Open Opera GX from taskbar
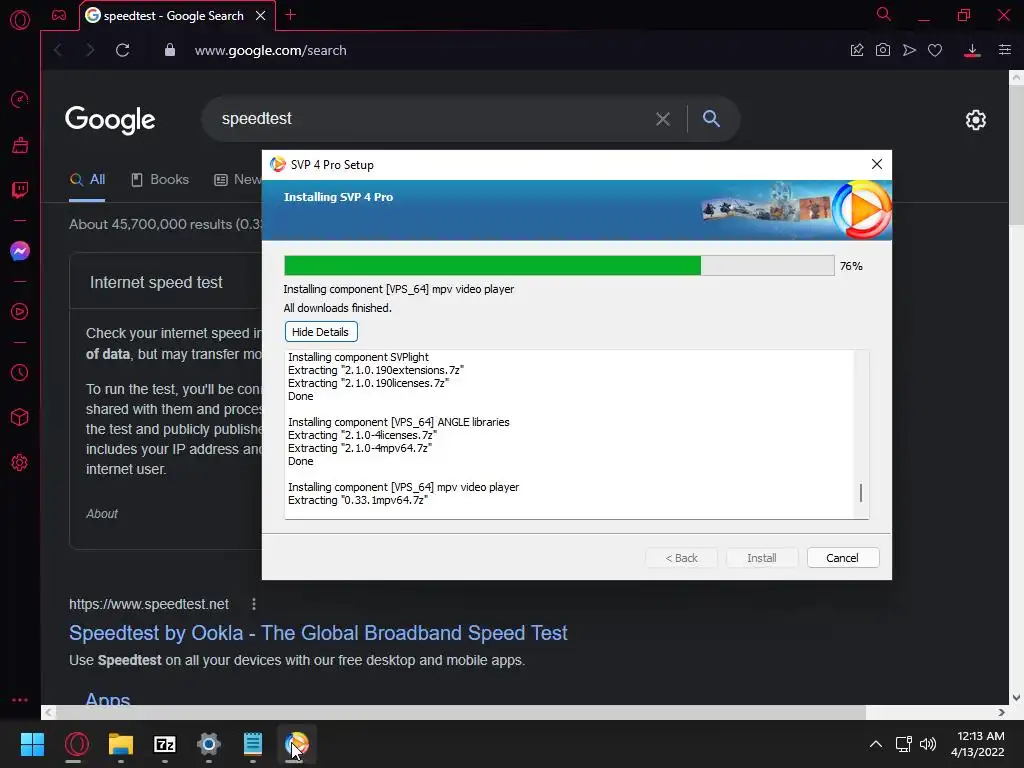 point(76,744)
